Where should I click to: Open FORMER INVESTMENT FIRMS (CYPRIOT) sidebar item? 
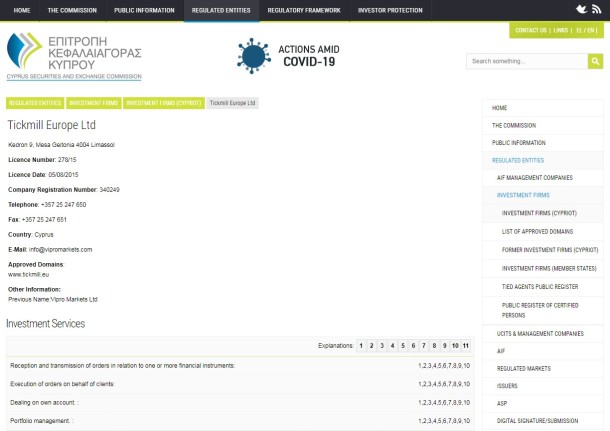coord(543,250)
